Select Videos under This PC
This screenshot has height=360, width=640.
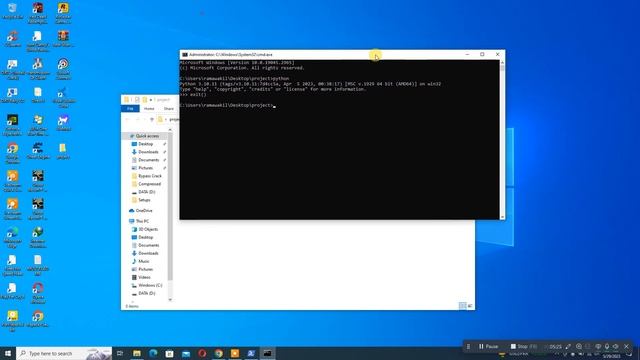tap(144, 277)
